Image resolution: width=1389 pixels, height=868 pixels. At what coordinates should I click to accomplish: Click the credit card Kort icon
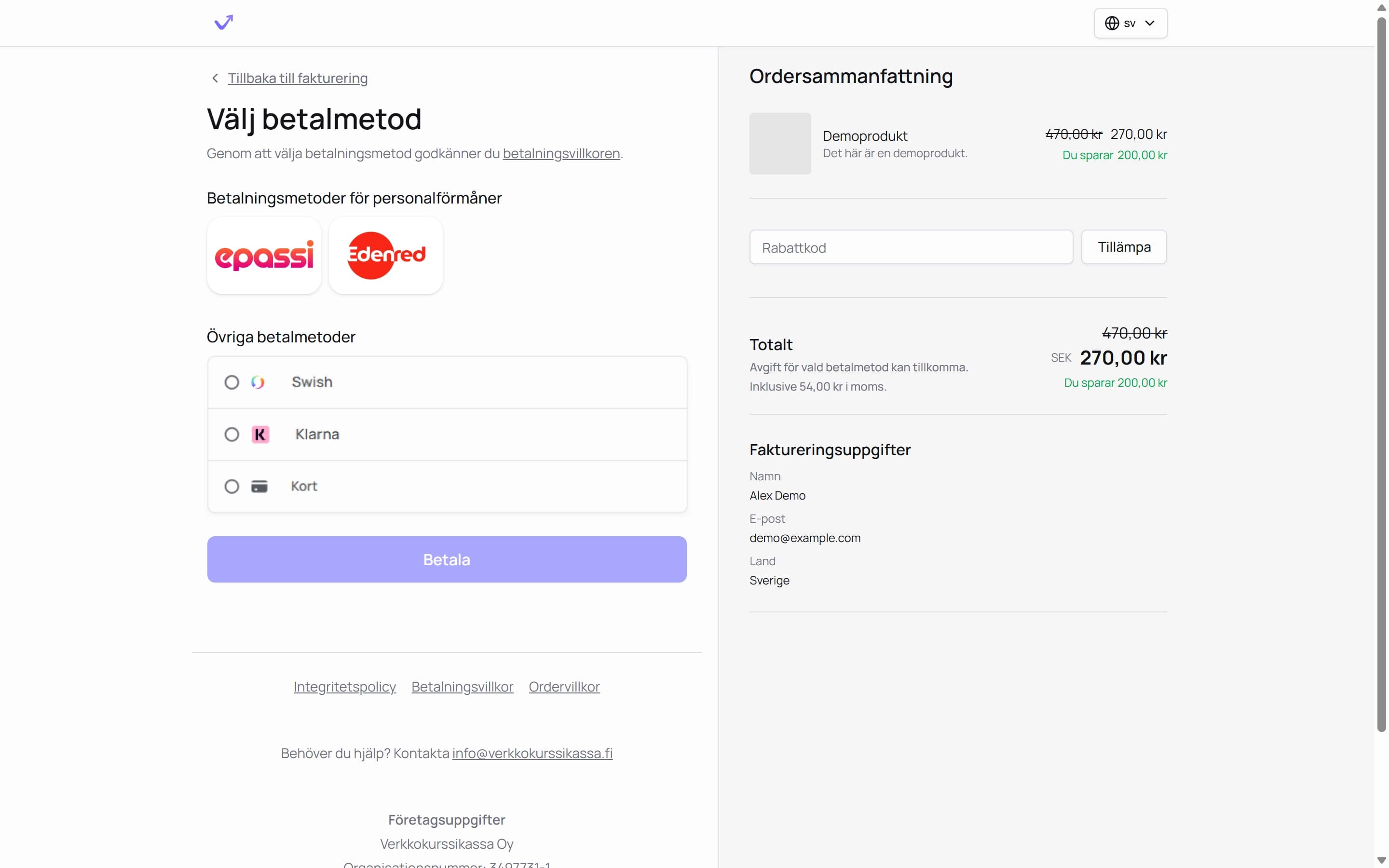tap(259, 486)
